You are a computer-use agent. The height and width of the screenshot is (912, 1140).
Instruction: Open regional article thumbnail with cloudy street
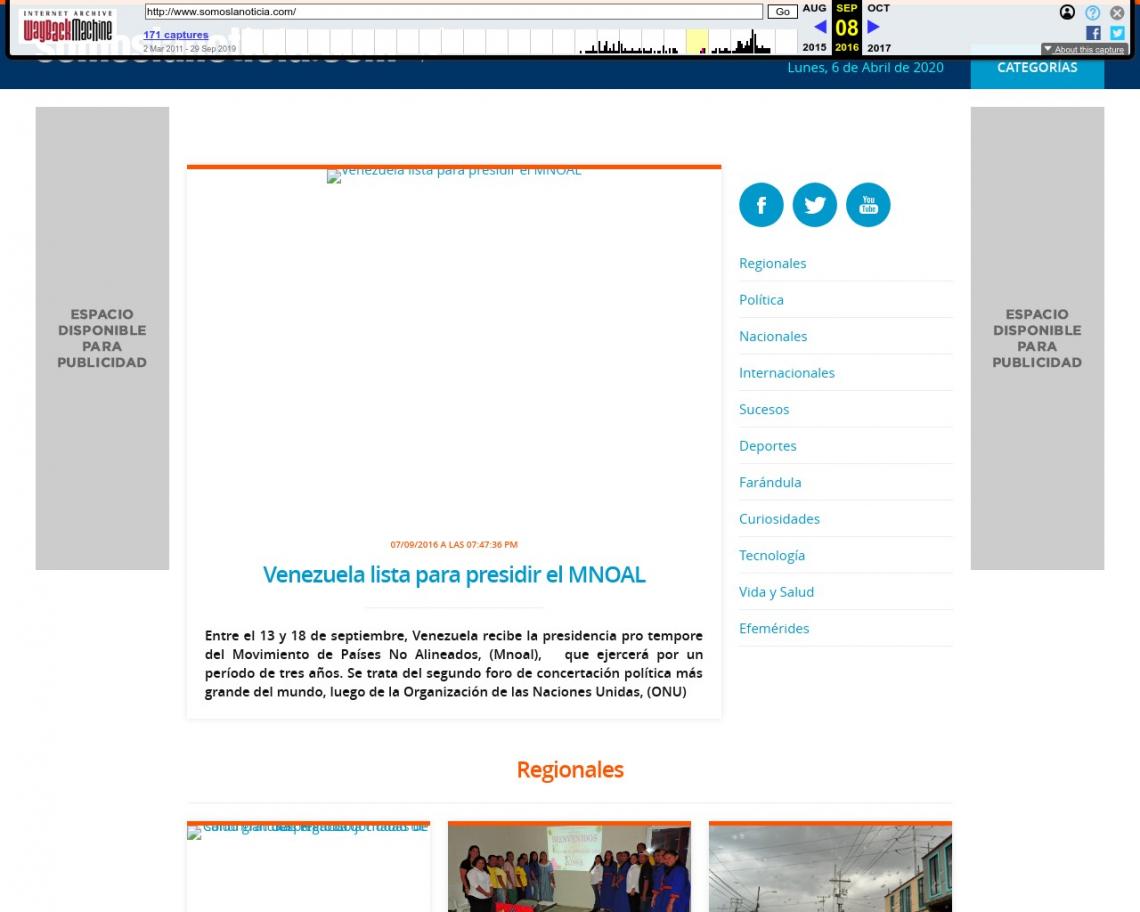(830, 868)
